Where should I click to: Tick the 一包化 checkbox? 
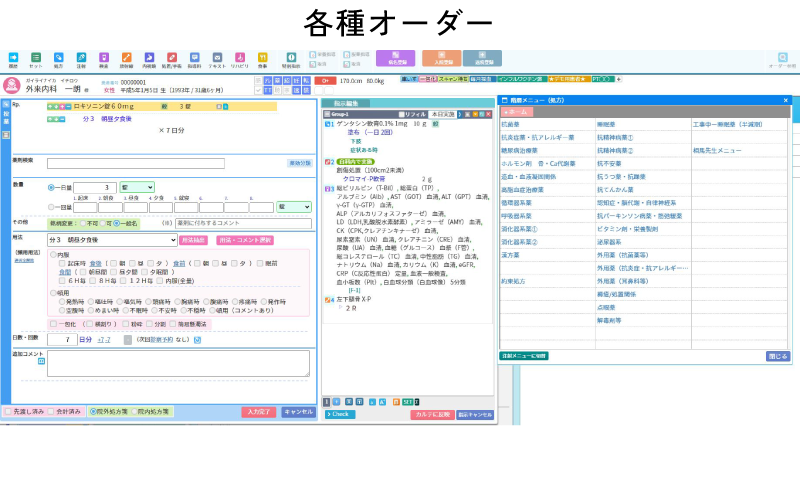[x=54, y=324]
